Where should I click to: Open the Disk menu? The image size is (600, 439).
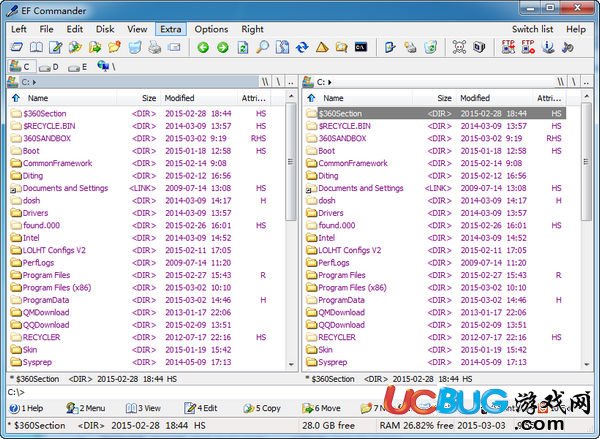(x=105, y=29)
